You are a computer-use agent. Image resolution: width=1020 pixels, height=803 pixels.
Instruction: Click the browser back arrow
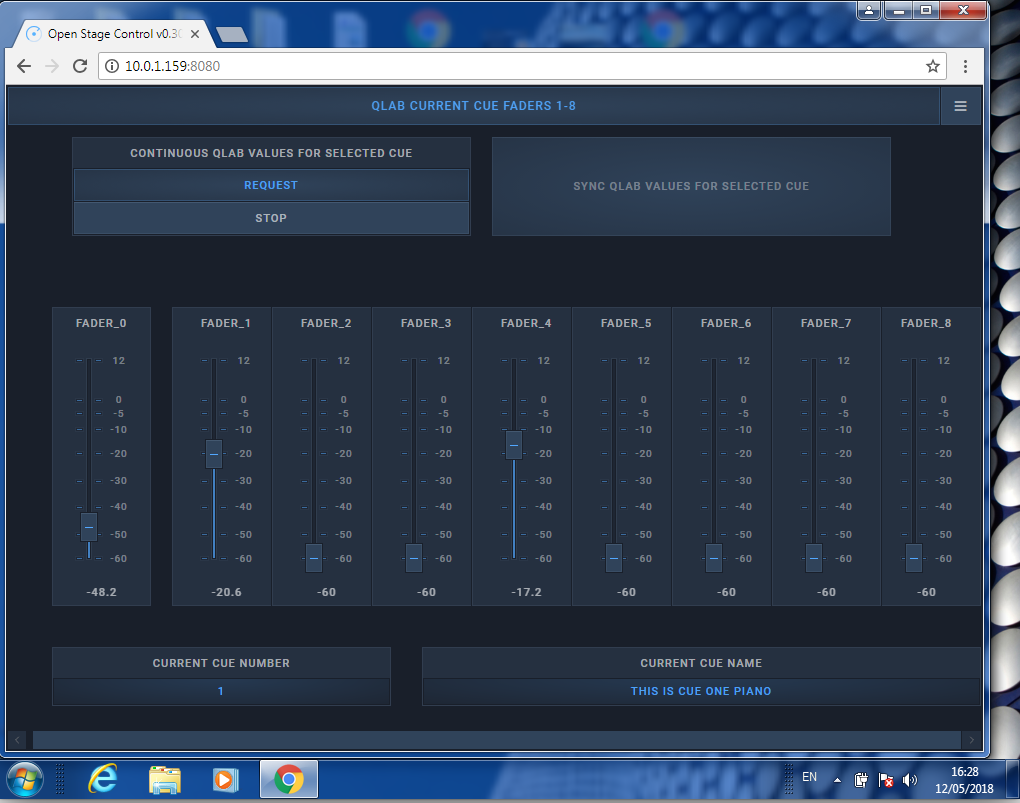[x=25, y=67]
